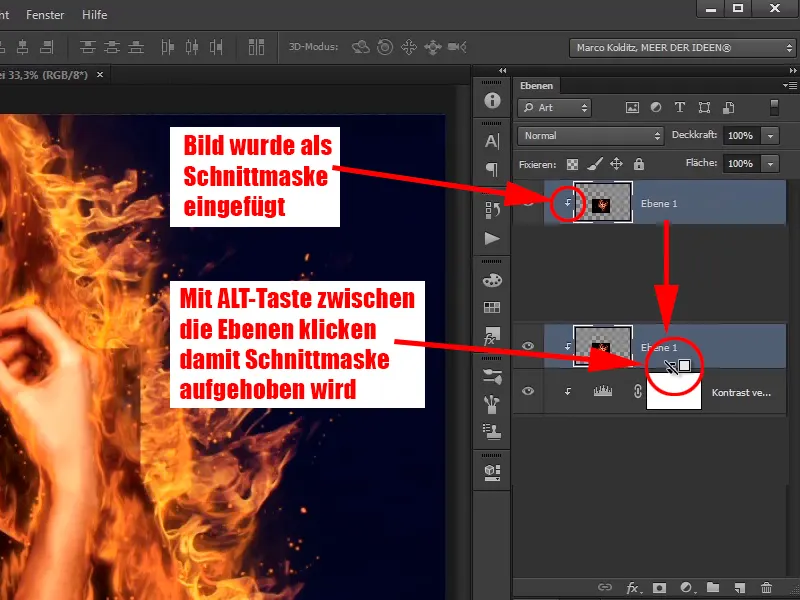Distribute right edges of layers

point(216,47)
